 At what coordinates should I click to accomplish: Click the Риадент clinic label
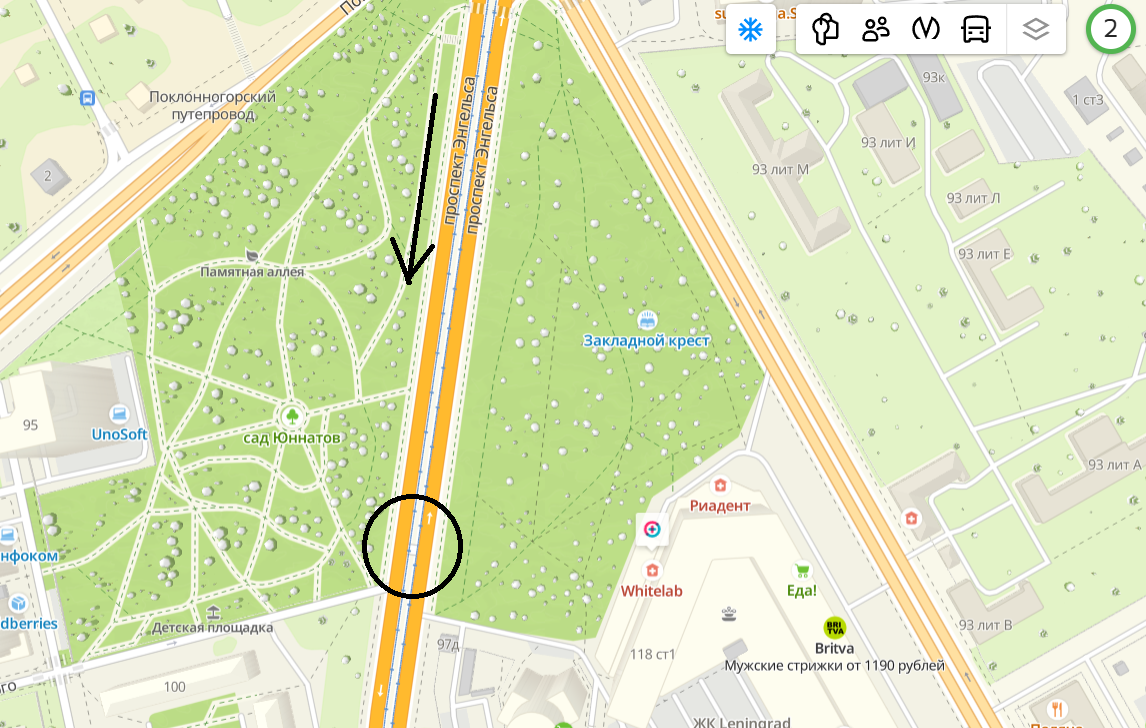pos(720,506)
